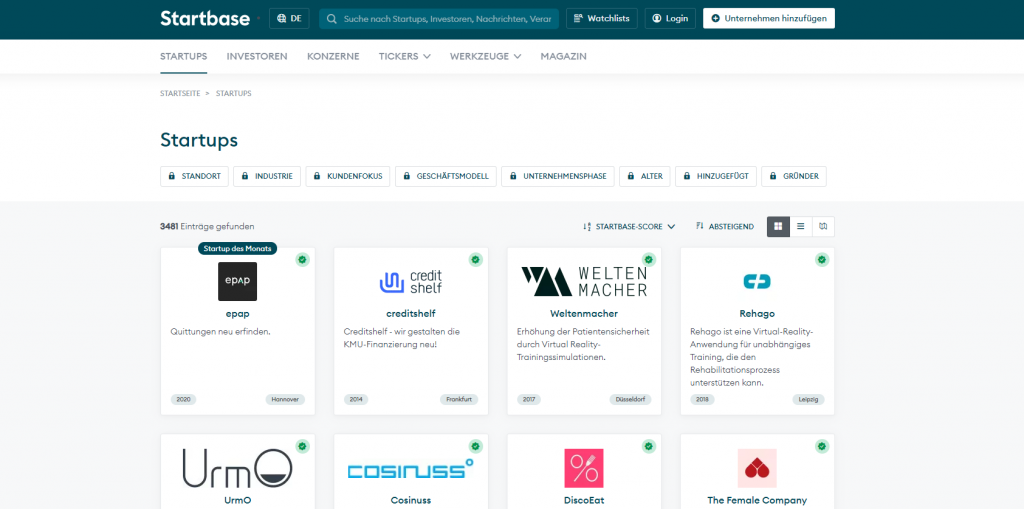
Task: Expand the WERKZEUGE menu
Action: [485, 56]
